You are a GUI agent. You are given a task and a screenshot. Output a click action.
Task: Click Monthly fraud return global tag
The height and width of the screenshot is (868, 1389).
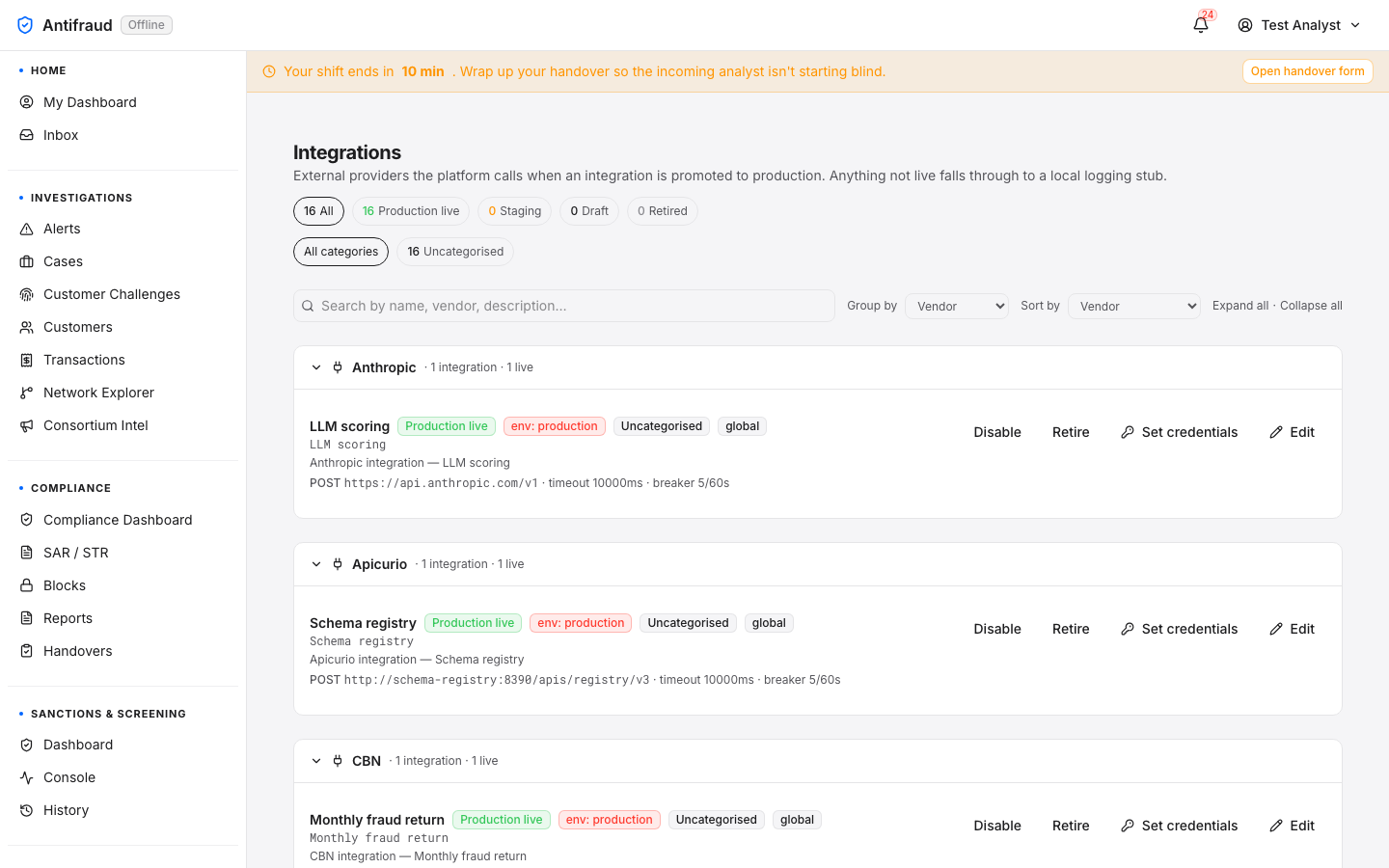pos(797,820)
